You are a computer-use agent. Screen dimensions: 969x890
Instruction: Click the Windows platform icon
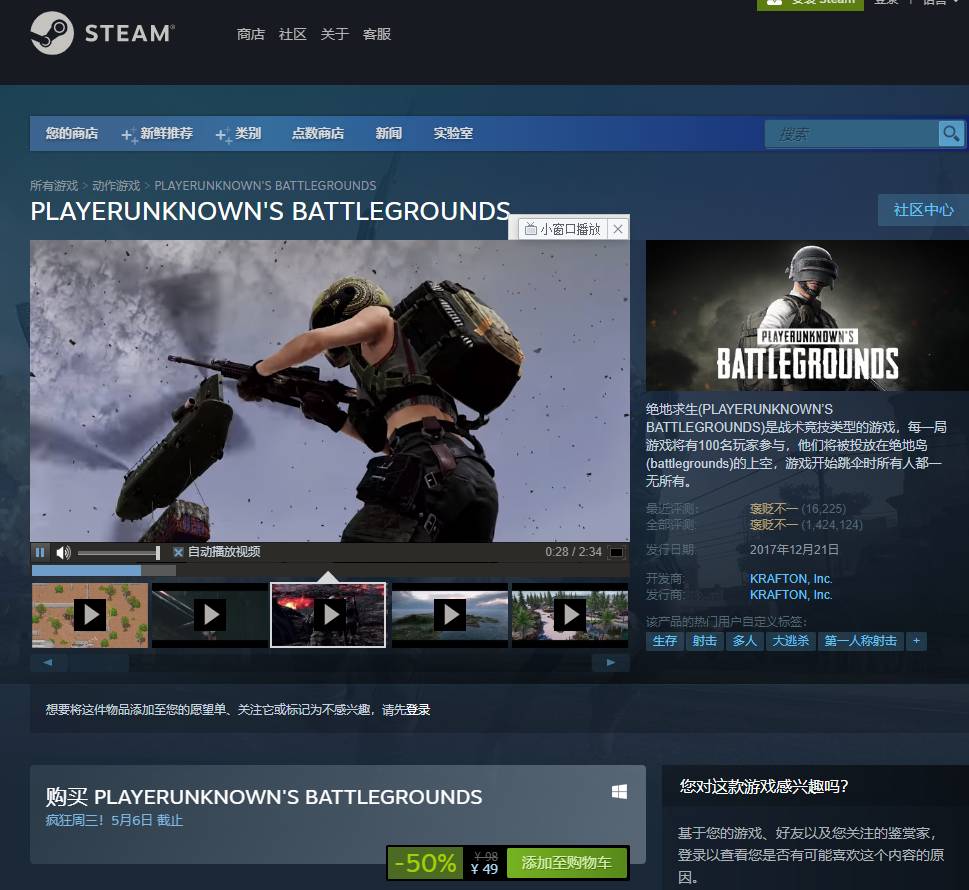click(619, 792)
